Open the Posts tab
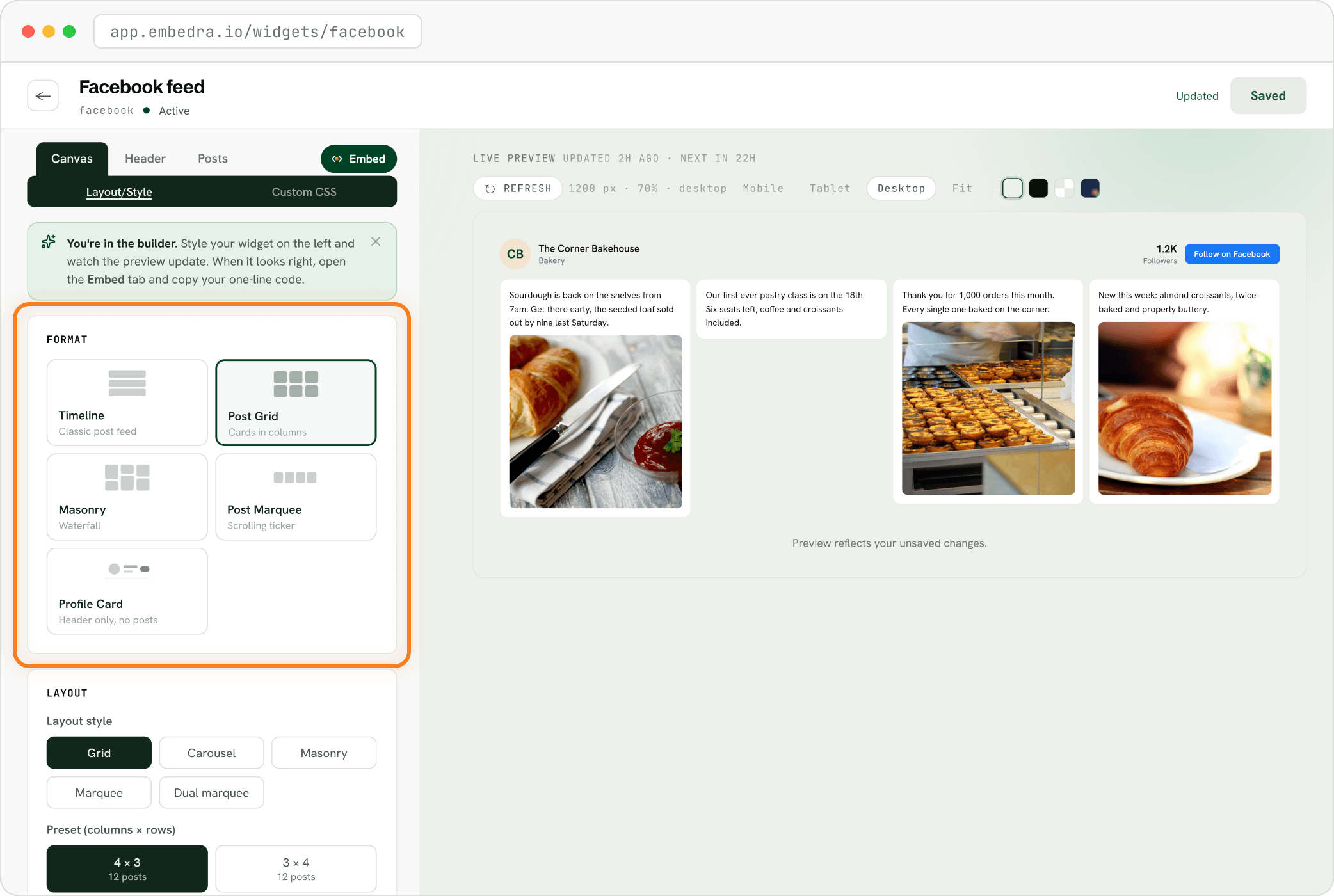The image size is (1334, 896). click(x=213, y=159)
